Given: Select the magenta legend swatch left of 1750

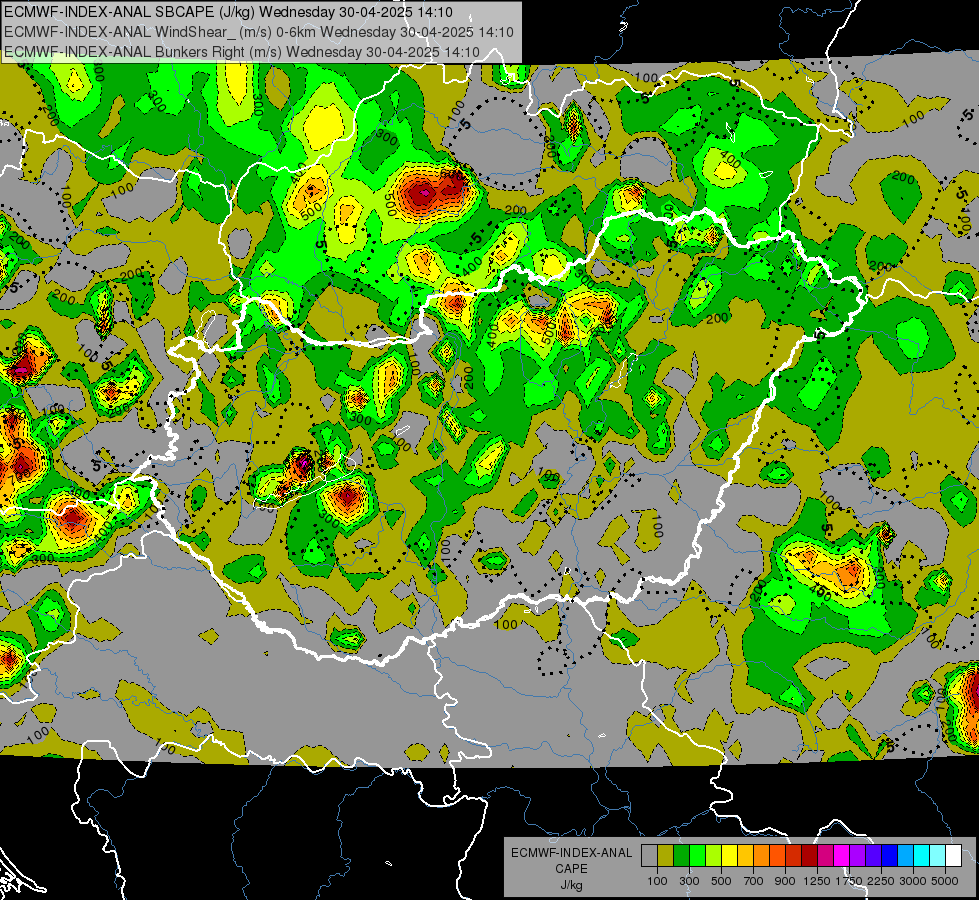Looking at the screenshot, I should 841,856.
